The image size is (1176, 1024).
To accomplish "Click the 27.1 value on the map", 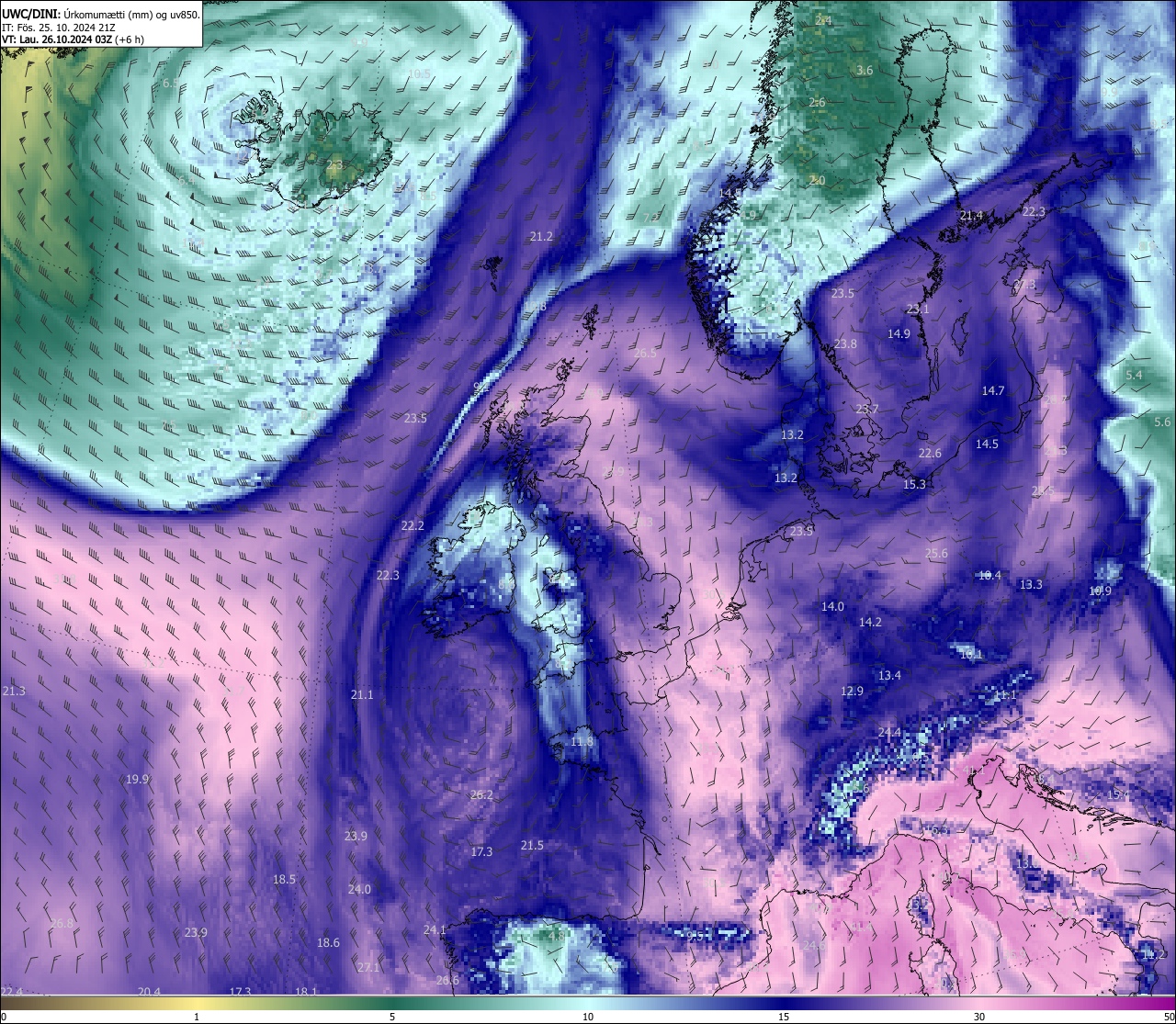I will tap(368, 969).
